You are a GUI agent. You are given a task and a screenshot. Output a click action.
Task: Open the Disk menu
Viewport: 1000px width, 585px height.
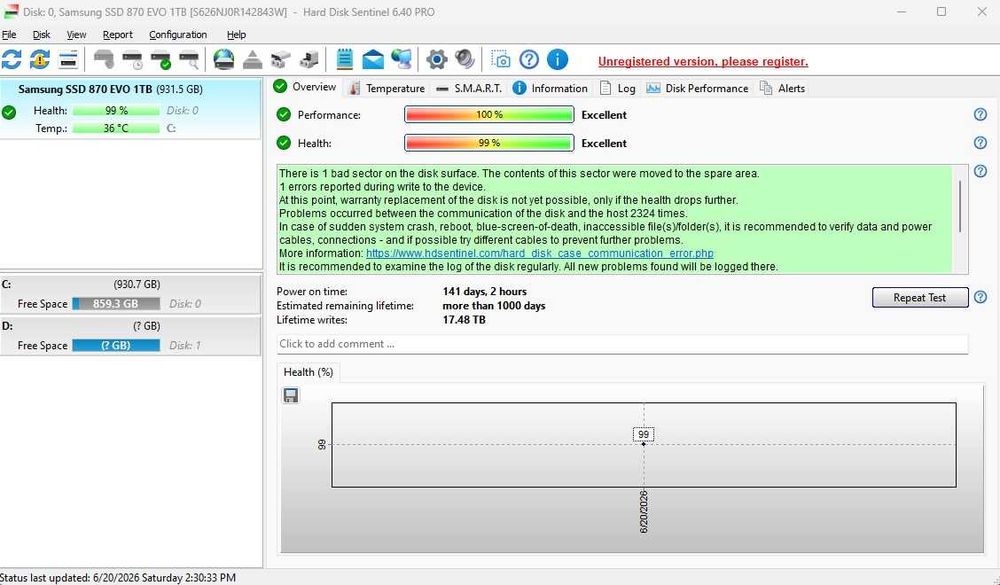tap(41, 34)
